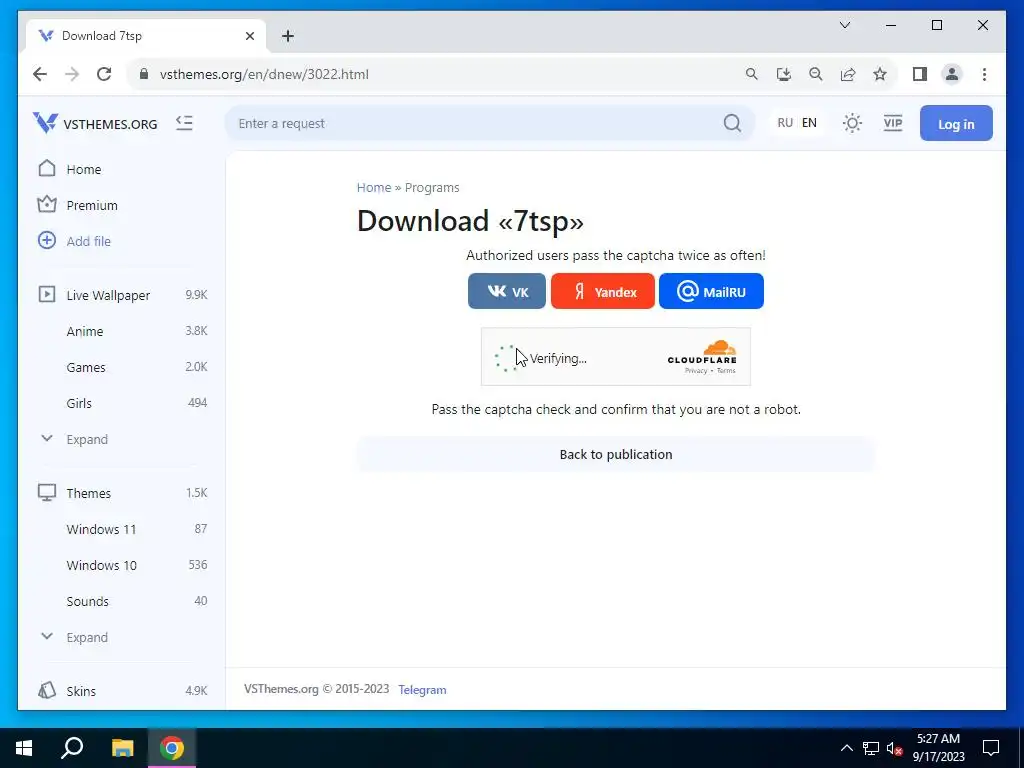Sign in with Yandex button

tap(603, 291)
